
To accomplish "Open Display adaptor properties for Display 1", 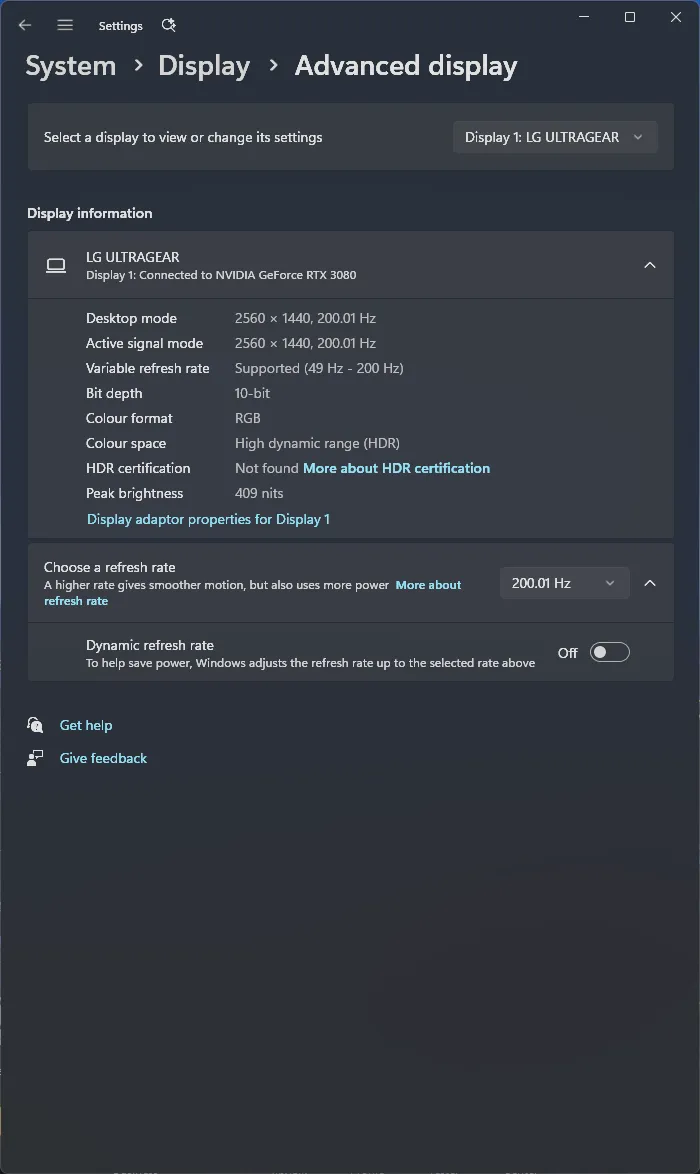I will tap(208, 519).
